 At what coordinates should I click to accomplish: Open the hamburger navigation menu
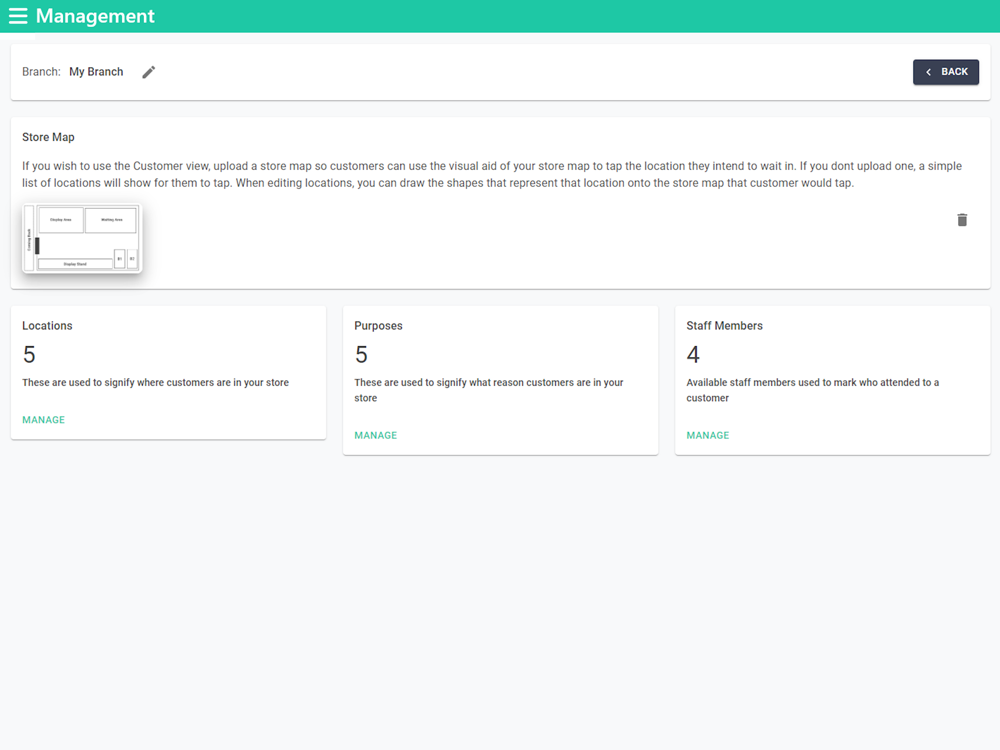18,16
